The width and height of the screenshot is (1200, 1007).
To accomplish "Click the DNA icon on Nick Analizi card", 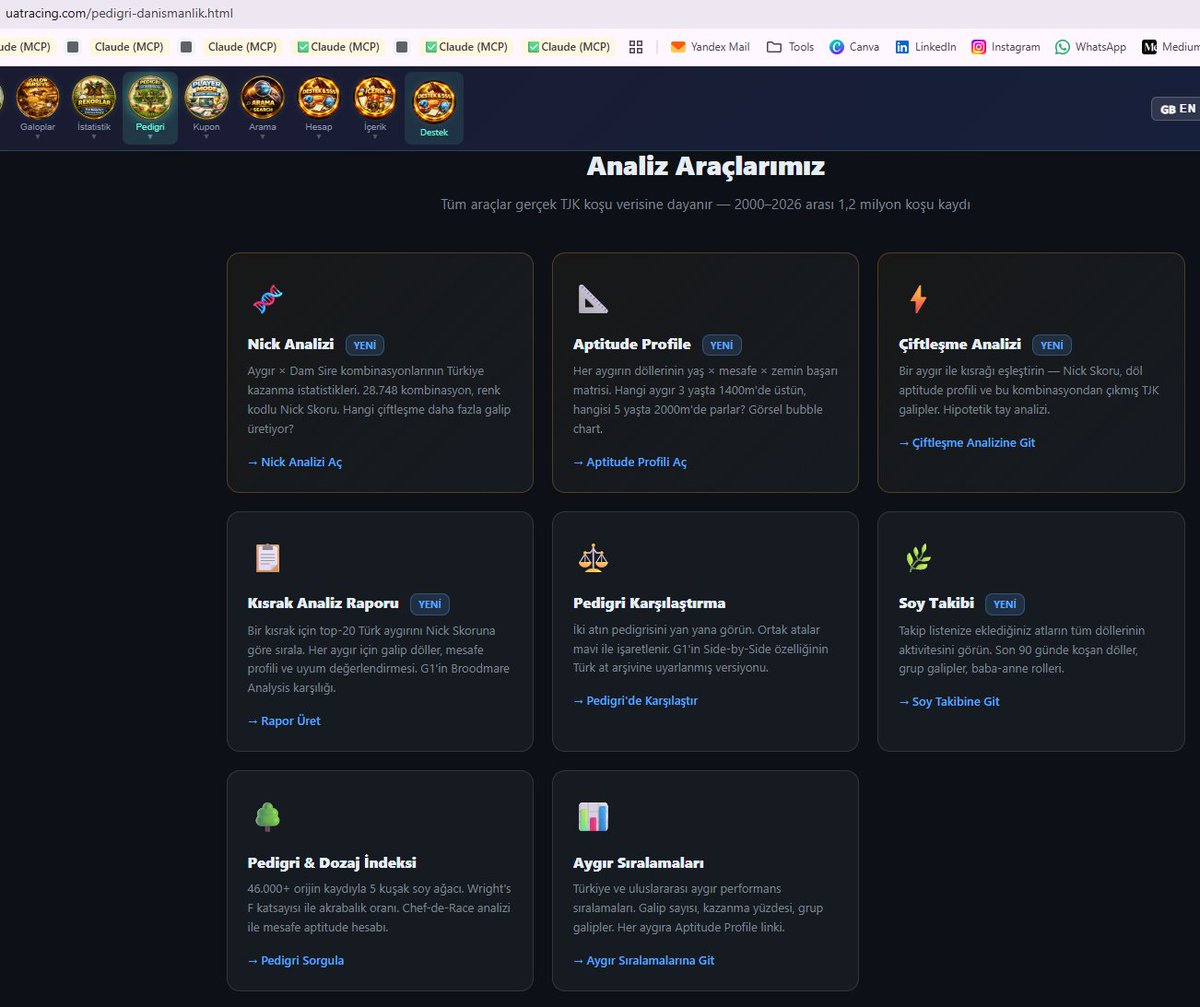I will click(267, 298).
